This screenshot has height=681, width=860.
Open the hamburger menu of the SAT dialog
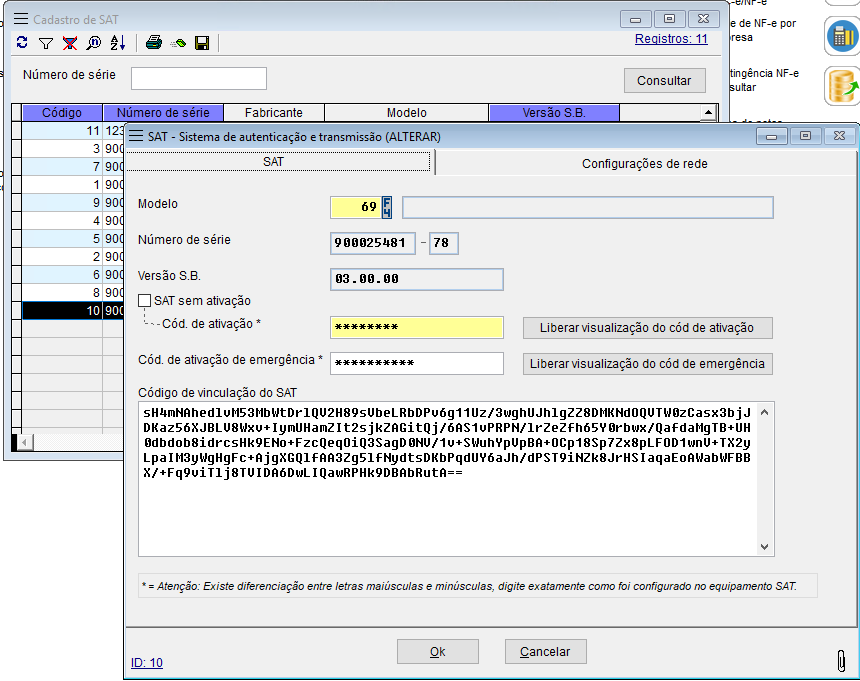(x=135, y=136)
